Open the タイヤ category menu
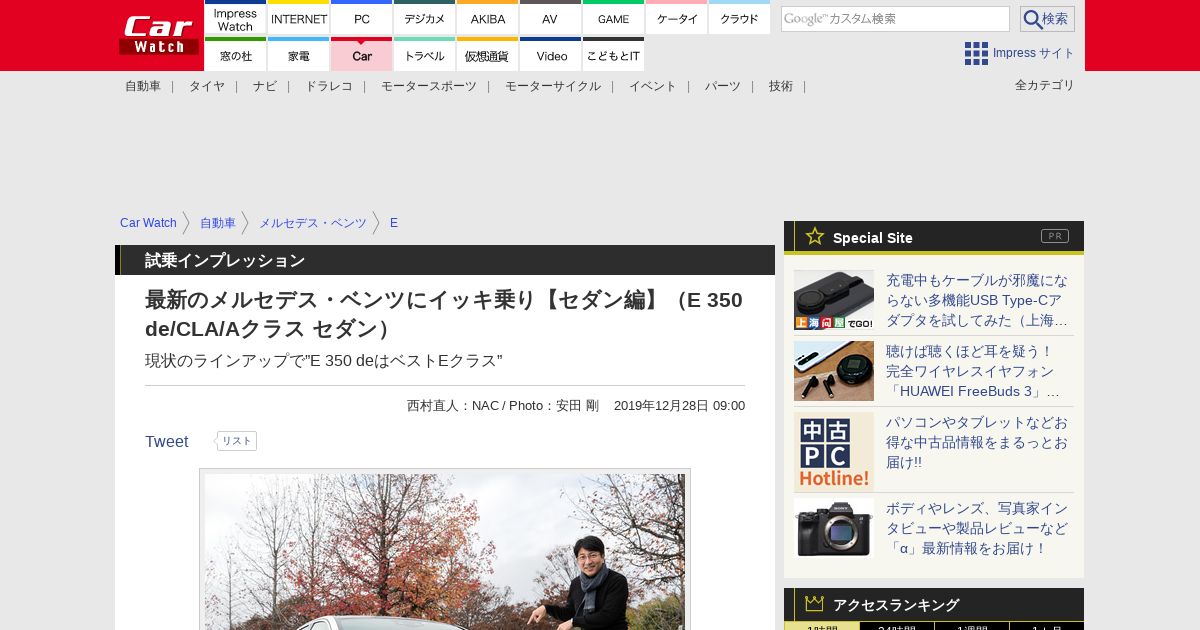Viewport: 1200px width, 630px height. click(x=207, y=86)
